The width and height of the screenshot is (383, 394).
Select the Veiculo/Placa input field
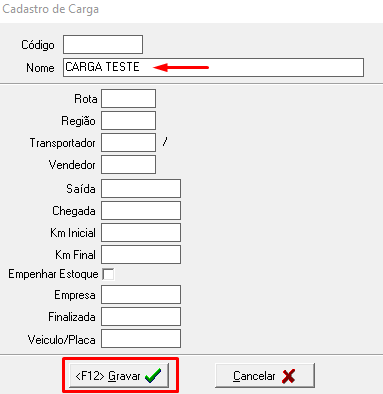[x=141, y=339]
